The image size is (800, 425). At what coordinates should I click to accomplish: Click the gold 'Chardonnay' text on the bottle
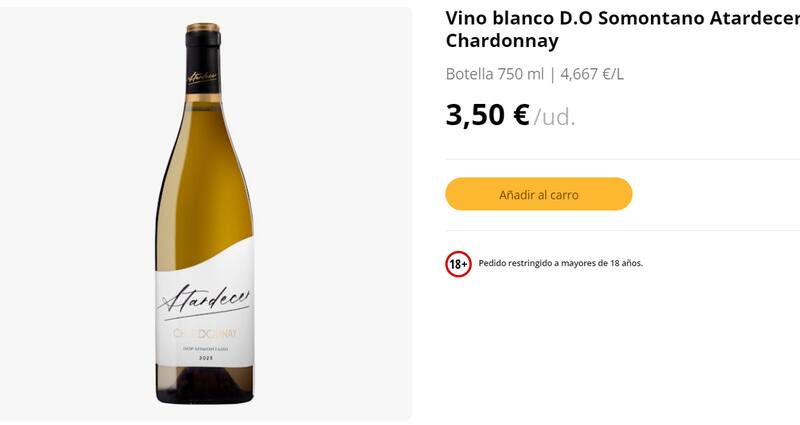[205, 332]
